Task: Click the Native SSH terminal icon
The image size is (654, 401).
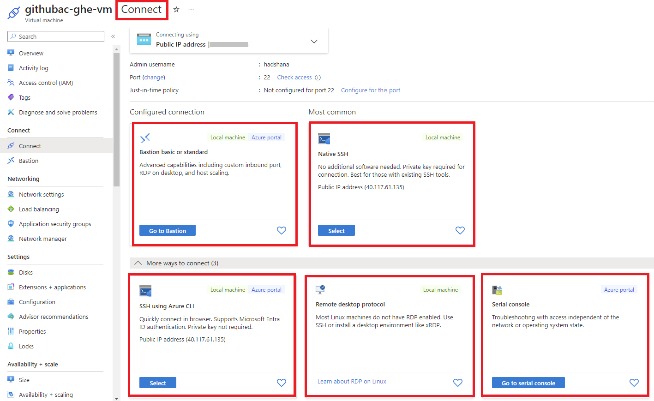Action: [x=324, y=138]
